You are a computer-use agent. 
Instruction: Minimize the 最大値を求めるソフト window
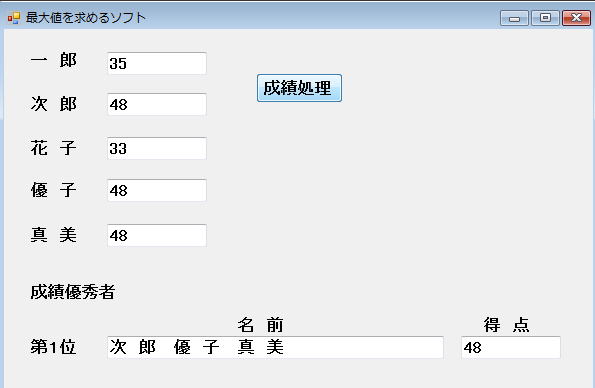tap(514, 18)
